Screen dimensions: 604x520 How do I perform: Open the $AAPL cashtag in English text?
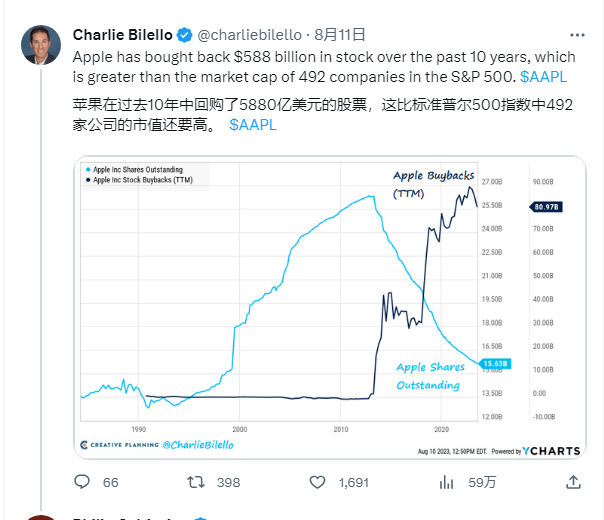[x=543, y=77]
